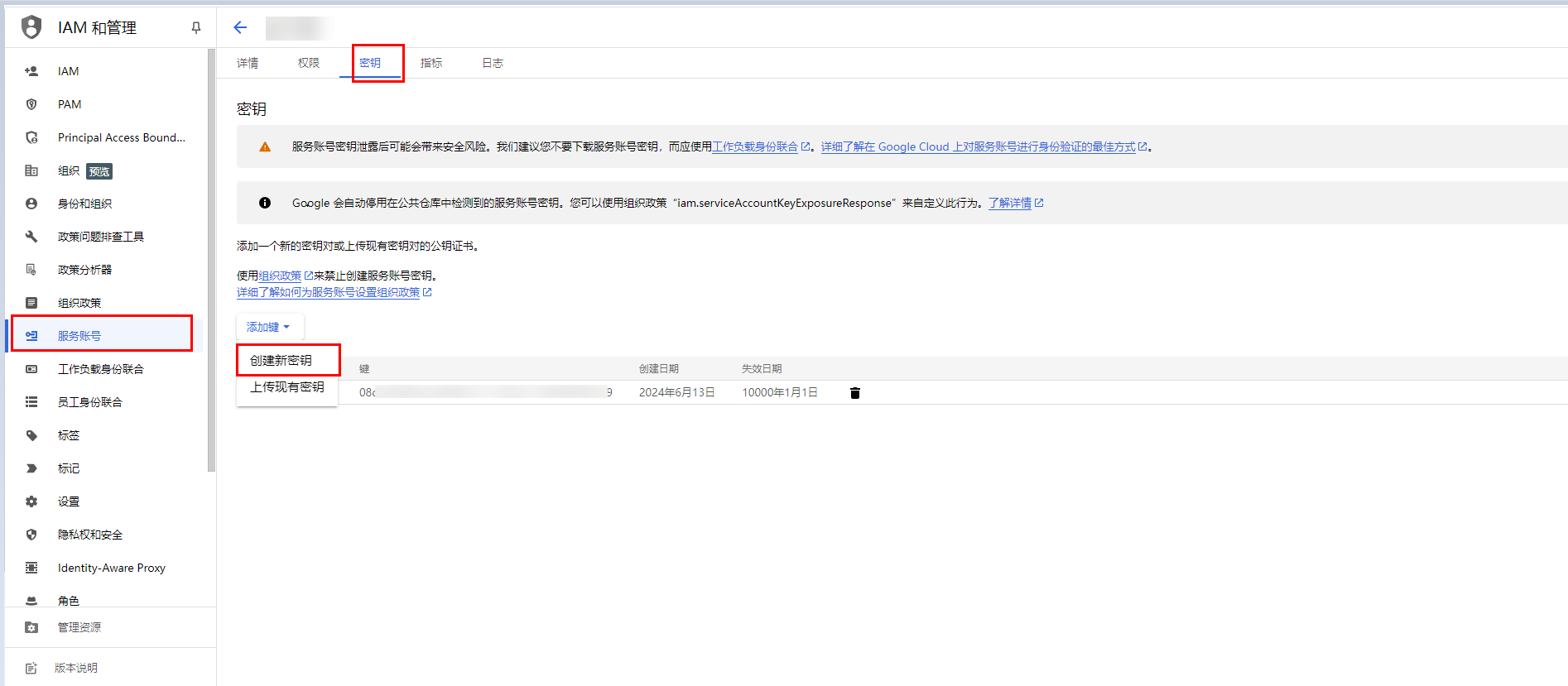Click the 键 column header

(x=364, y=369)
